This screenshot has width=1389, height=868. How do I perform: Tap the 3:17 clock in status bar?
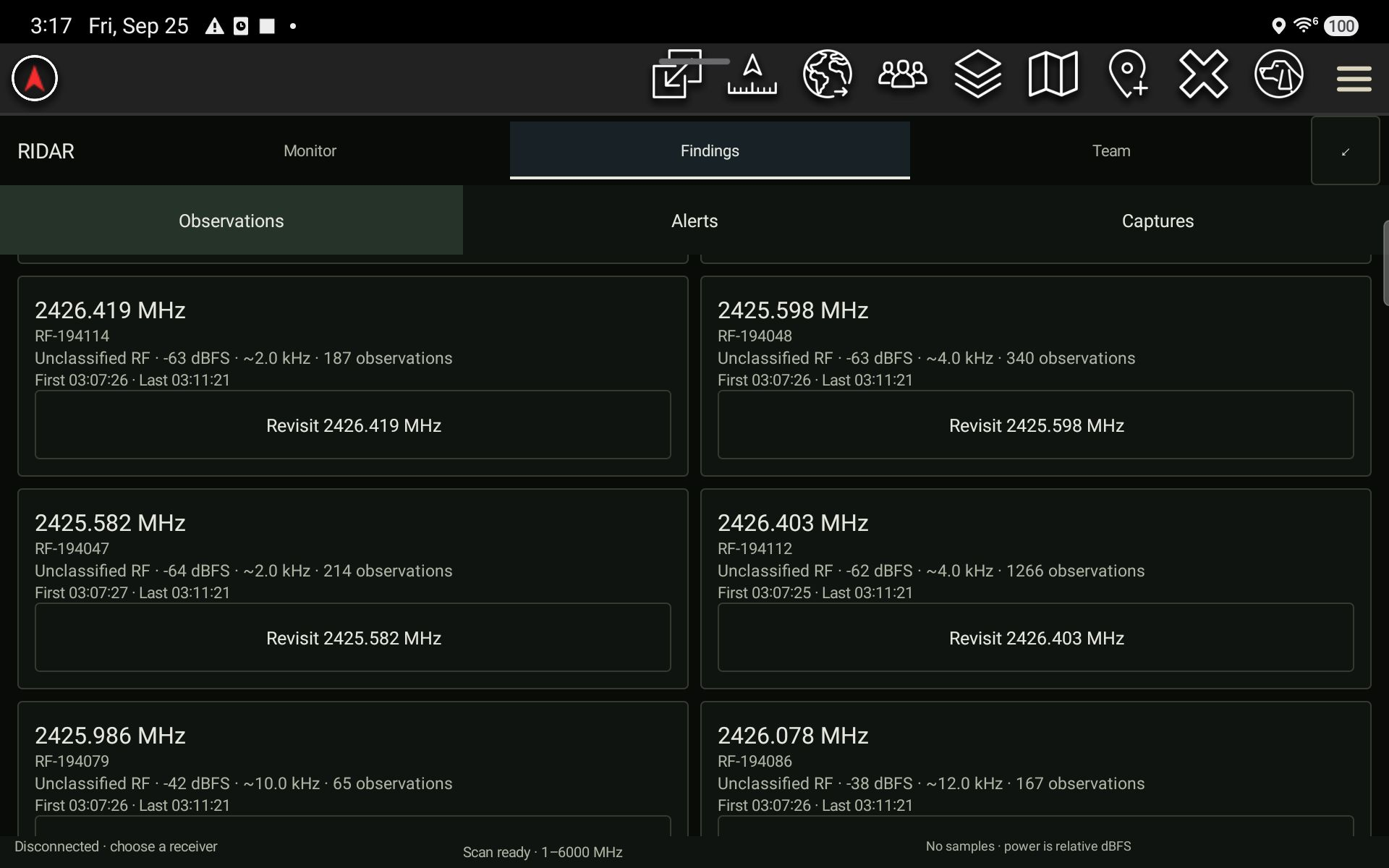(x=51, y=26)
